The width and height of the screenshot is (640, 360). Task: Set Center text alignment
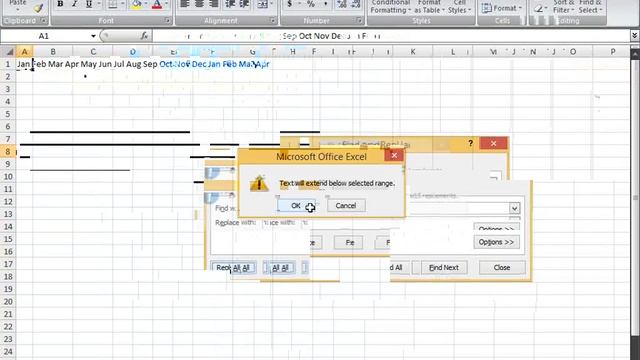199,4
